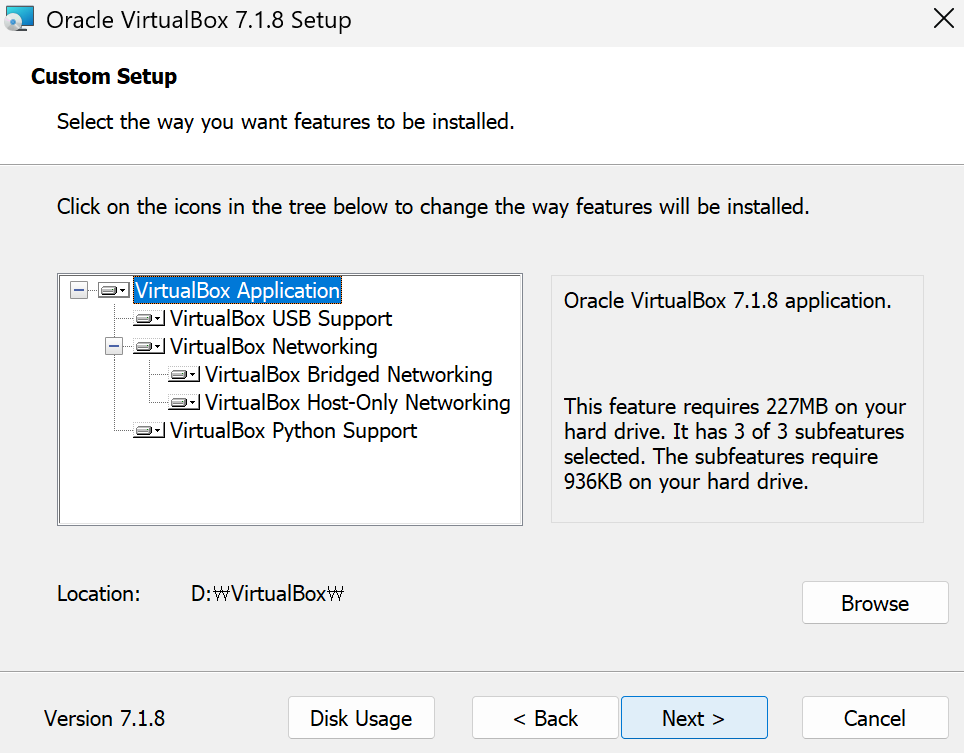Select VirtualBox USB Support feature
The height and width of the screenshot is (753, 964).
pos(281,318)
